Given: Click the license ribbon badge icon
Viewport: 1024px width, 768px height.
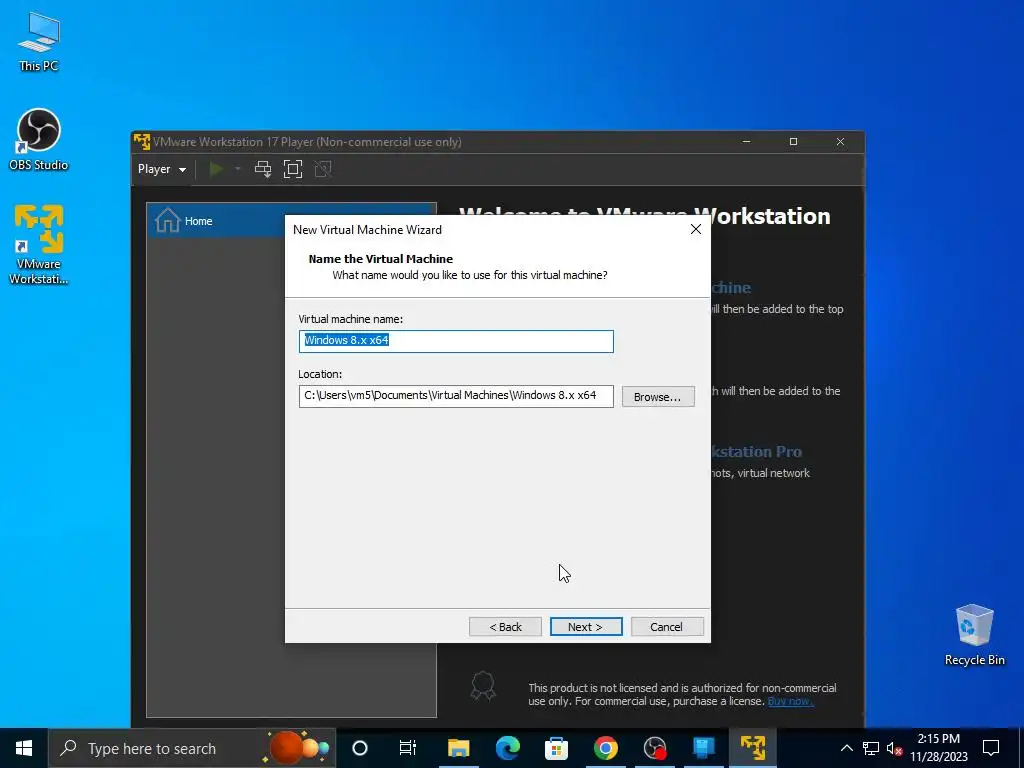Looking at the screenshot, I should tap(483, 686).
